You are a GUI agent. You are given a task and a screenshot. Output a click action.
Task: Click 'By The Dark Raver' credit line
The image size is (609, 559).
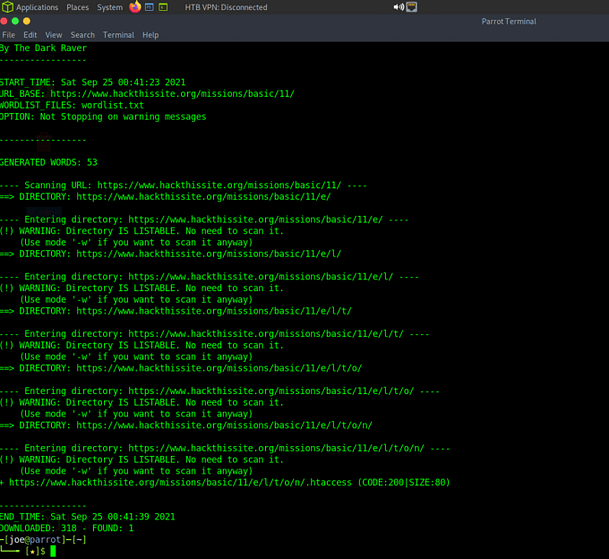44,48
